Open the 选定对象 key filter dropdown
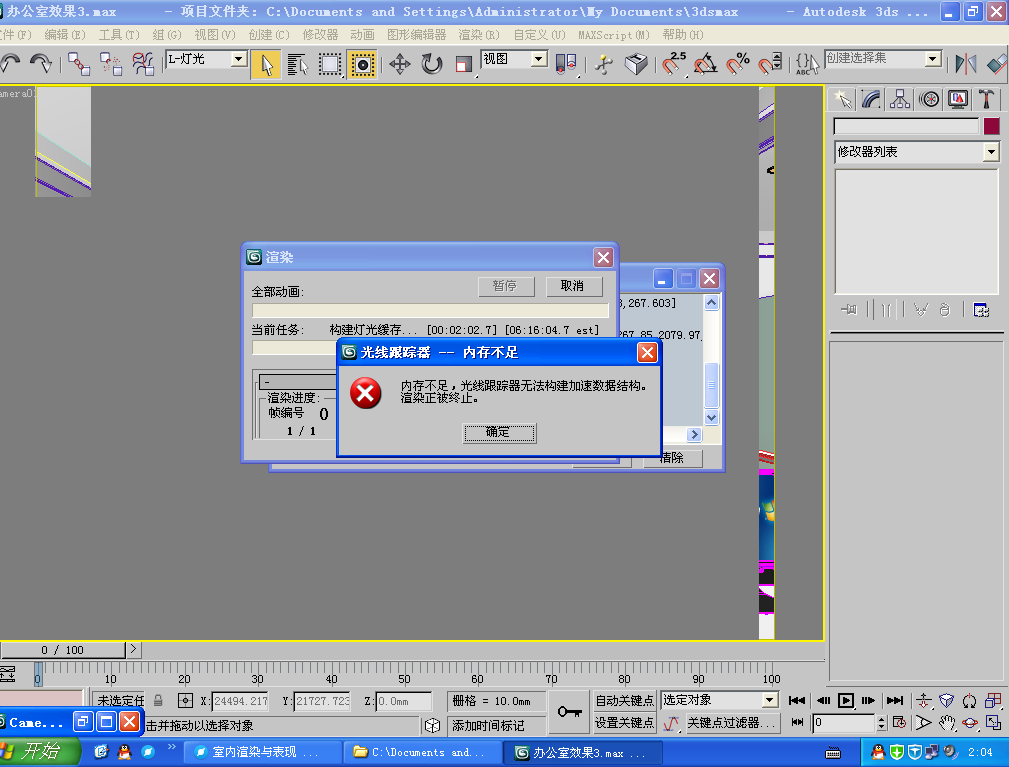The image size is (1009, 767). [770, 700]
